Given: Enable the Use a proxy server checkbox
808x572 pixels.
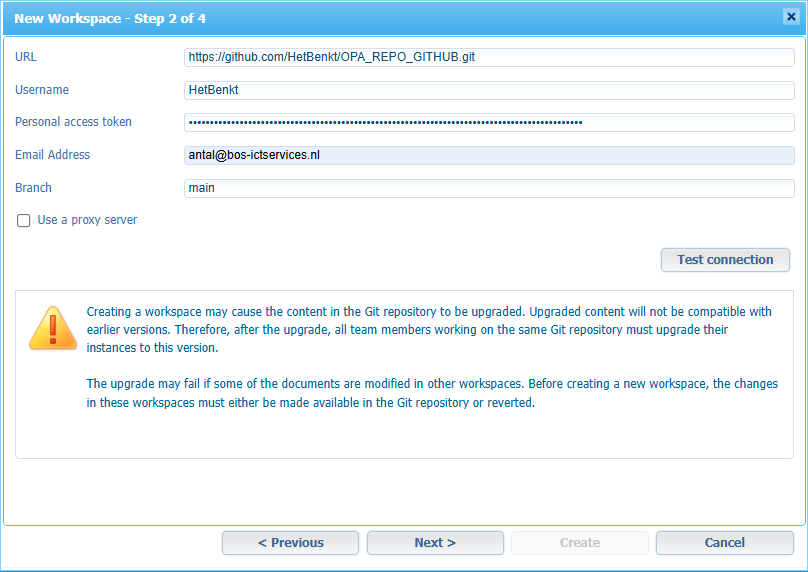Looking at the screenshot, I should (24, 221).
